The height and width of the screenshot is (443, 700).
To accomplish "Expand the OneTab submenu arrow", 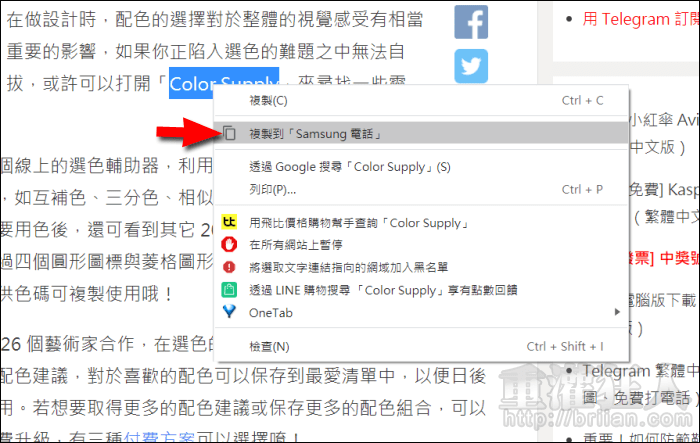I will (617, 312).
